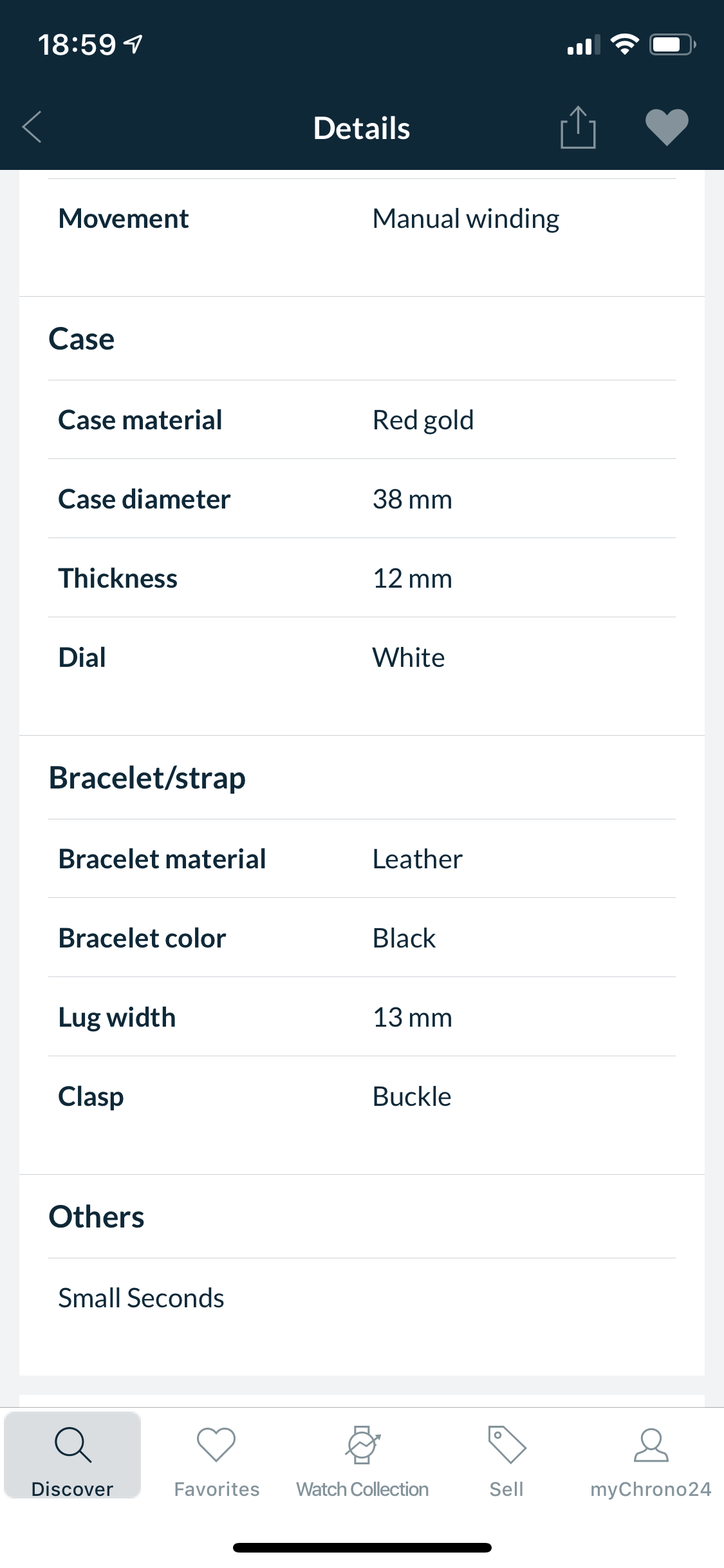The height and width of the screenshot is (1568, 724).
Task: Tap the 13 mm lug width value
Action: click(x=413, y=1018)
